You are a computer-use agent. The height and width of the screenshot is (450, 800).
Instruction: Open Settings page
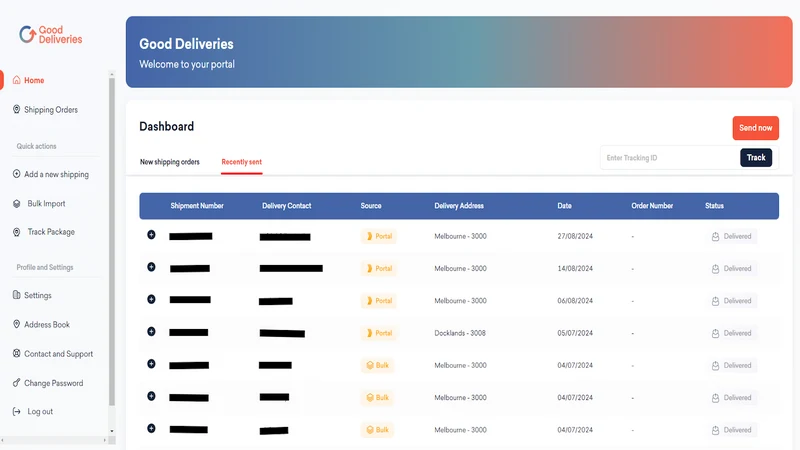pyautogui.click(x=38, y=295)
